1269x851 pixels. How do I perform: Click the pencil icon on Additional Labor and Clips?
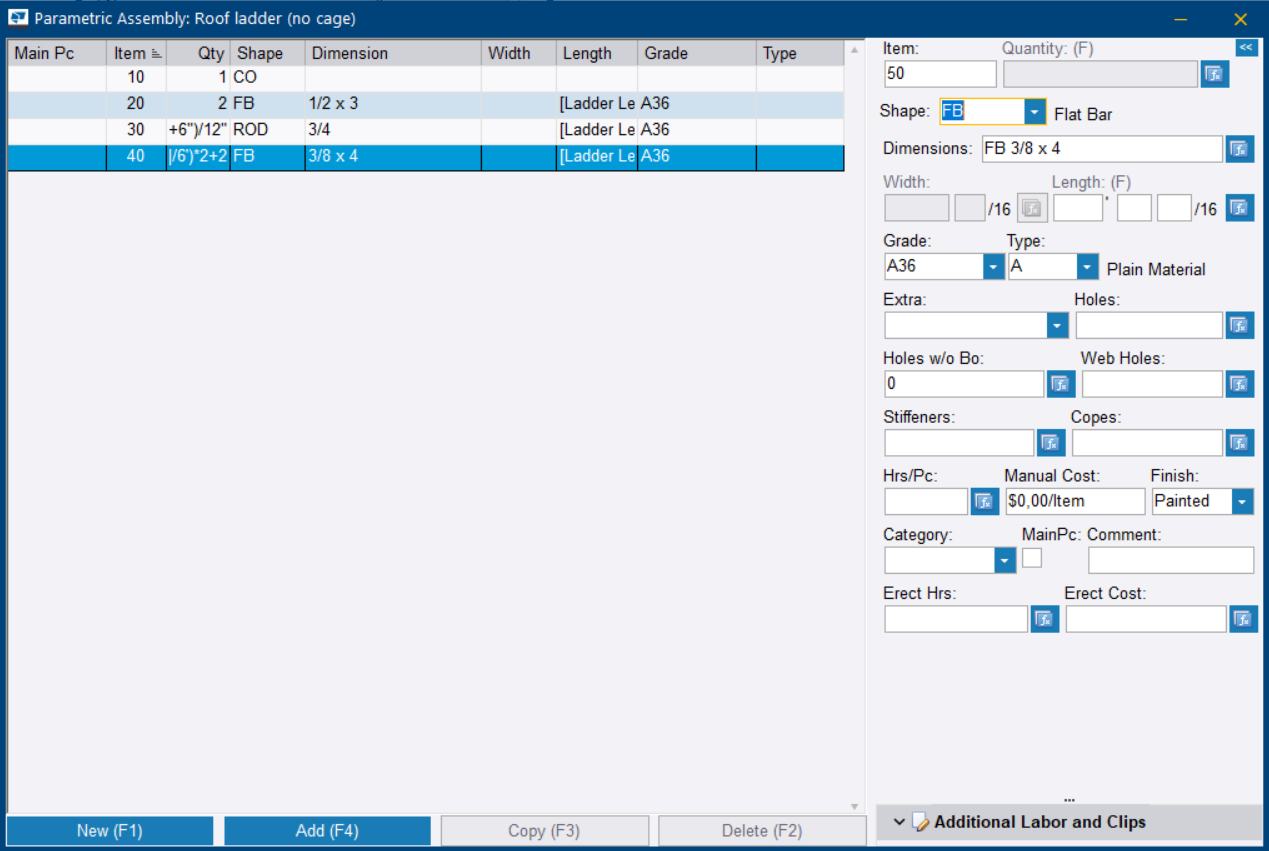point(921,822)
